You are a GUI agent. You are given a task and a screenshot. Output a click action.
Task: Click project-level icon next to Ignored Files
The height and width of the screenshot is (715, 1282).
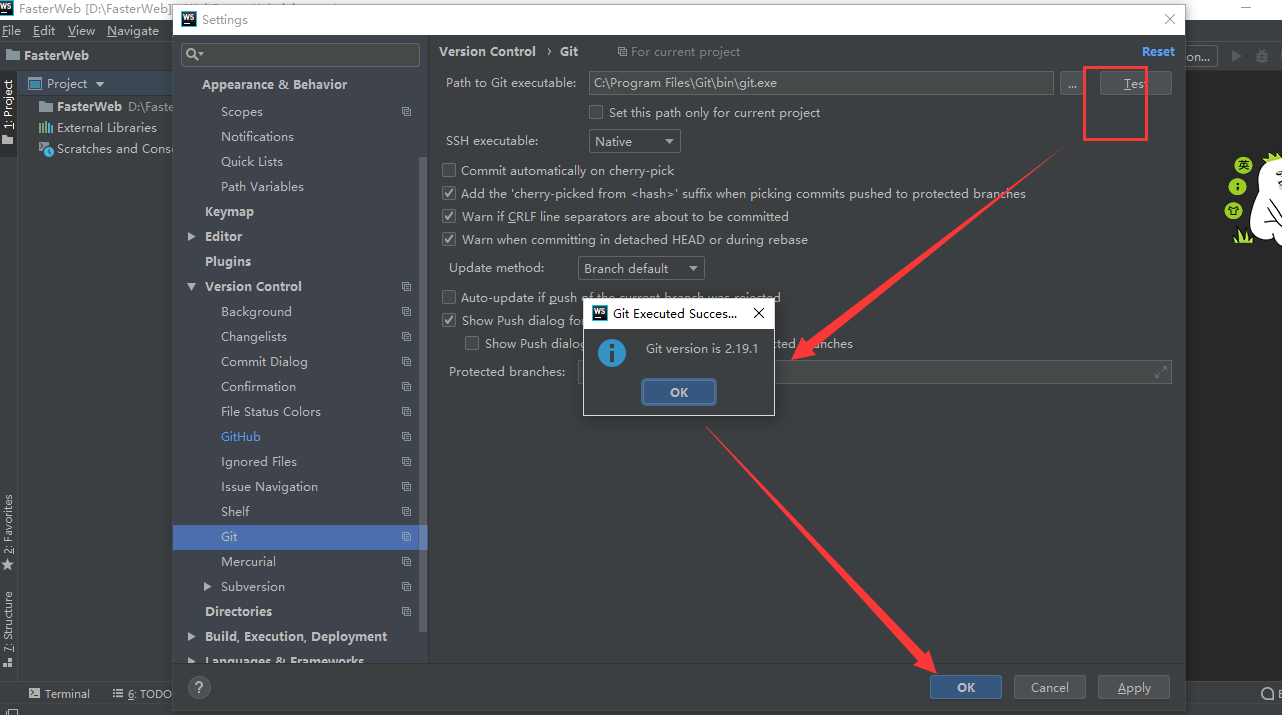pyautogui.click(x=407, y=462)
